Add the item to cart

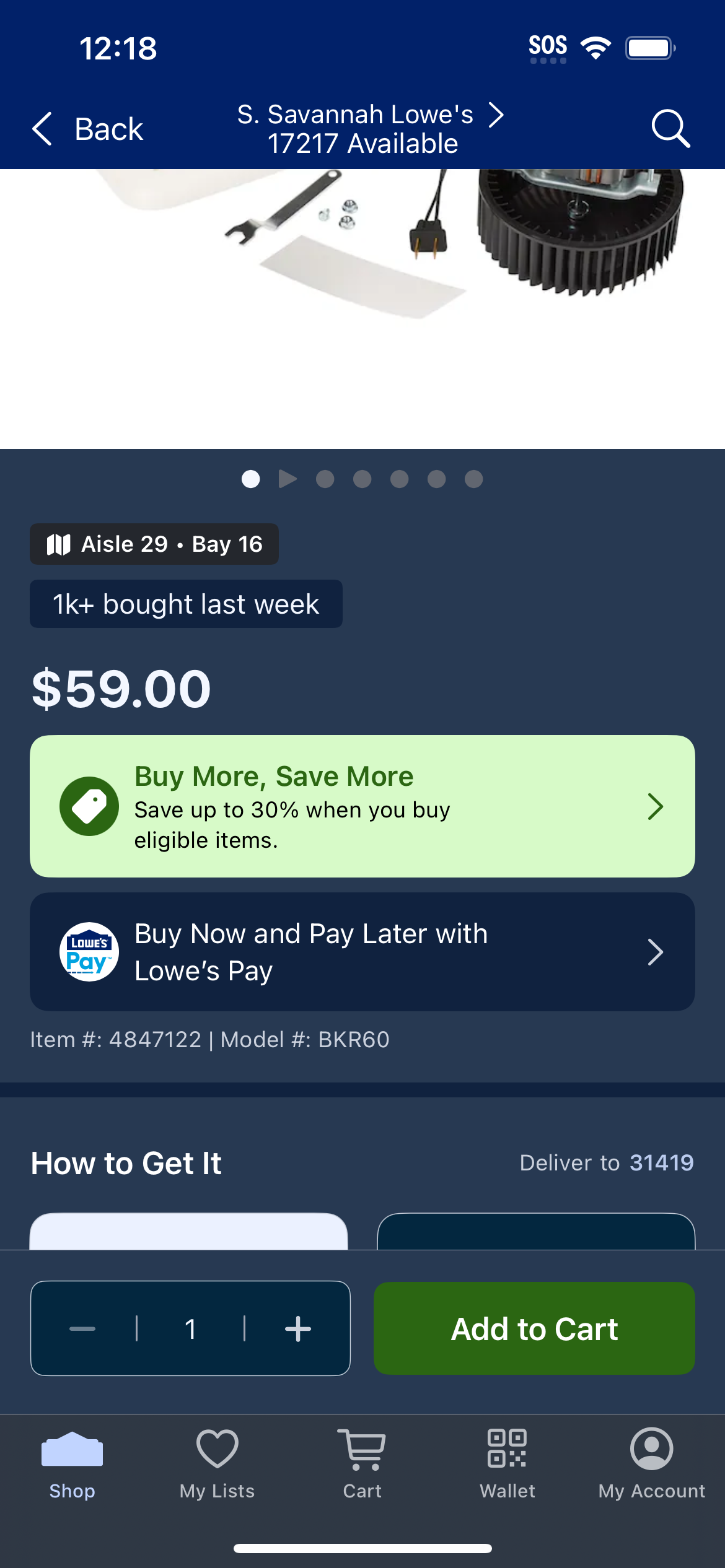[x=534, y=1328]
